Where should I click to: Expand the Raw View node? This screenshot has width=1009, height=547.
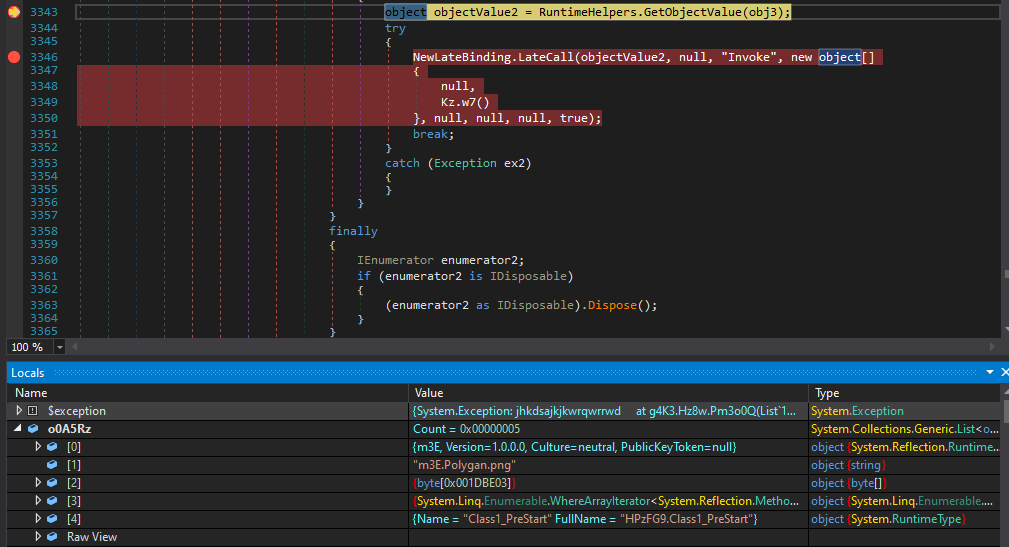39,537
